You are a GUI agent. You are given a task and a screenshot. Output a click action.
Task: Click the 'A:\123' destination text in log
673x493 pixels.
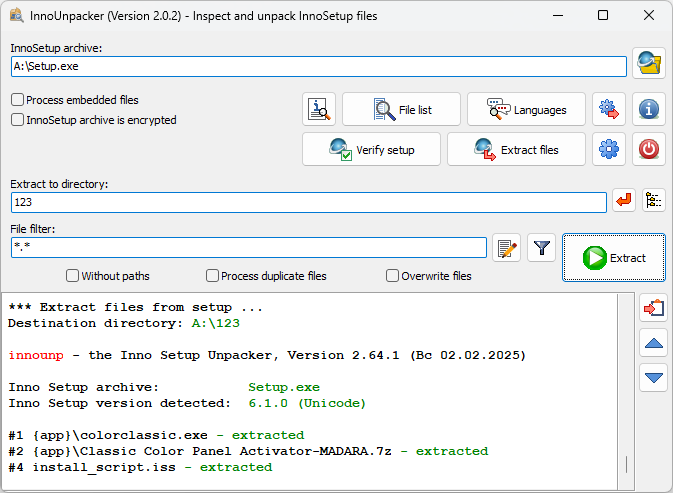215,323
